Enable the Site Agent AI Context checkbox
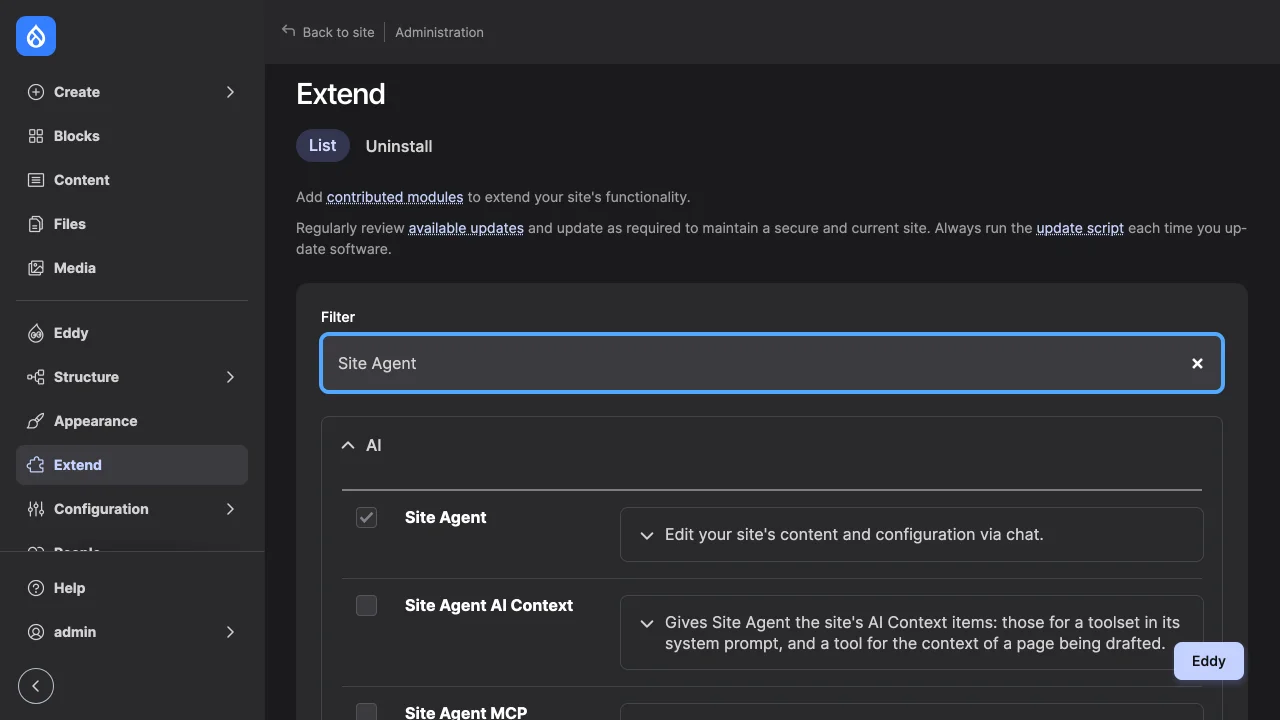This screenshot has width=1280, height=720. (367, 606)
